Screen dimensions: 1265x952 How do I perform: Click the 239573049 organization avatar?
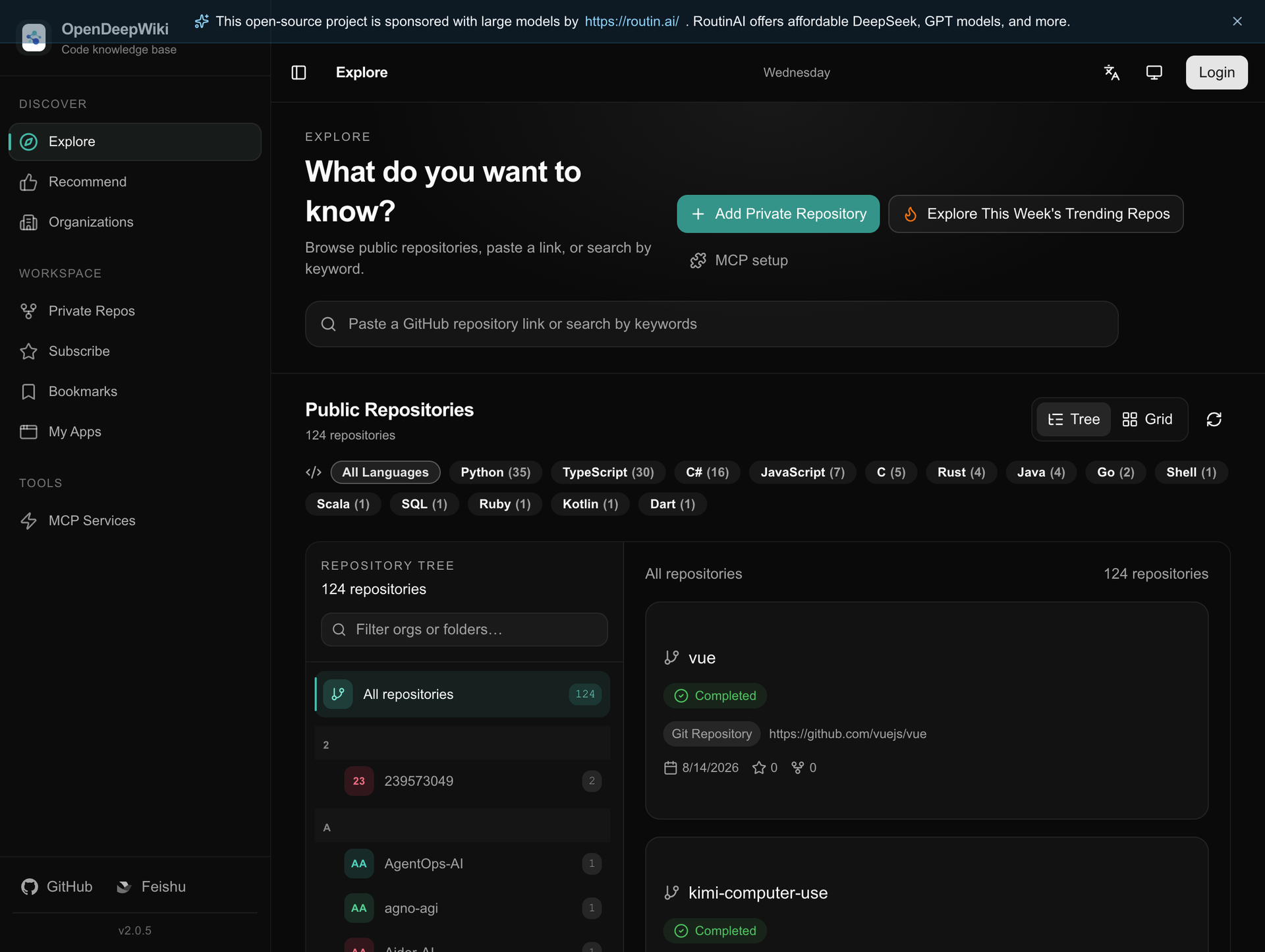(359, 781)
